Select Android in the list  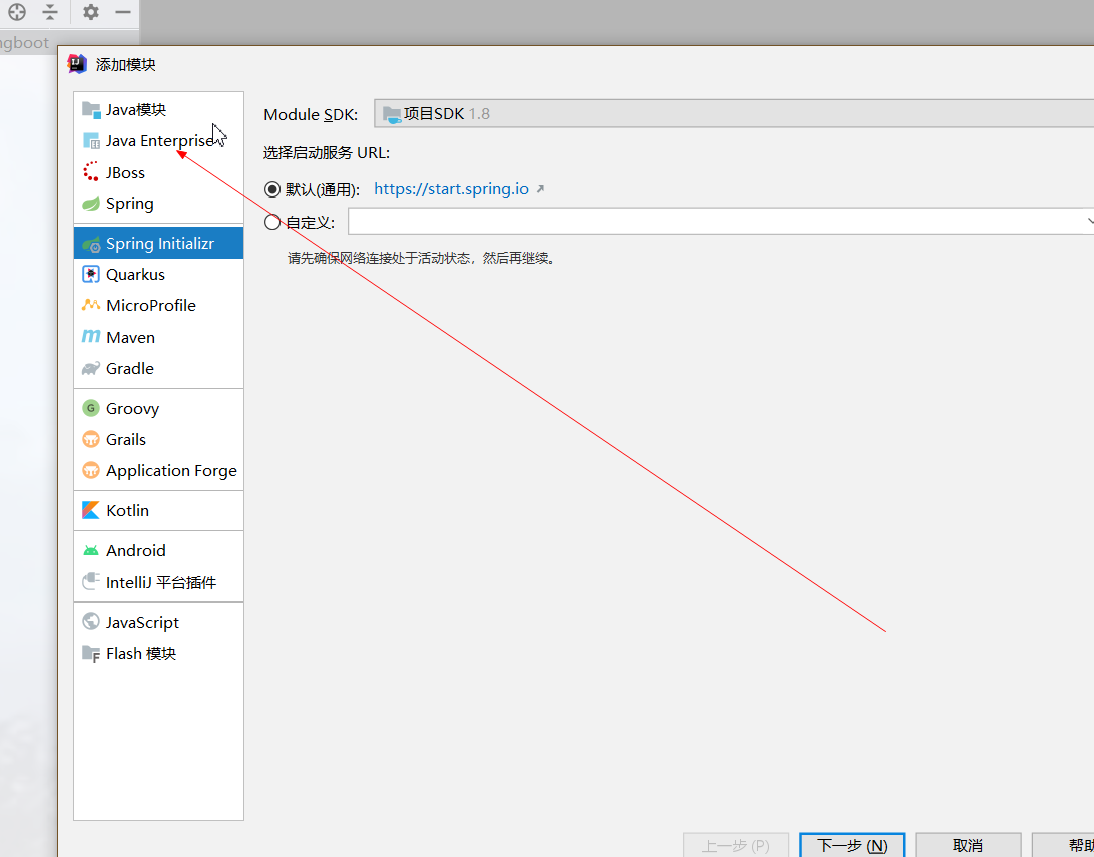point(158,551)
